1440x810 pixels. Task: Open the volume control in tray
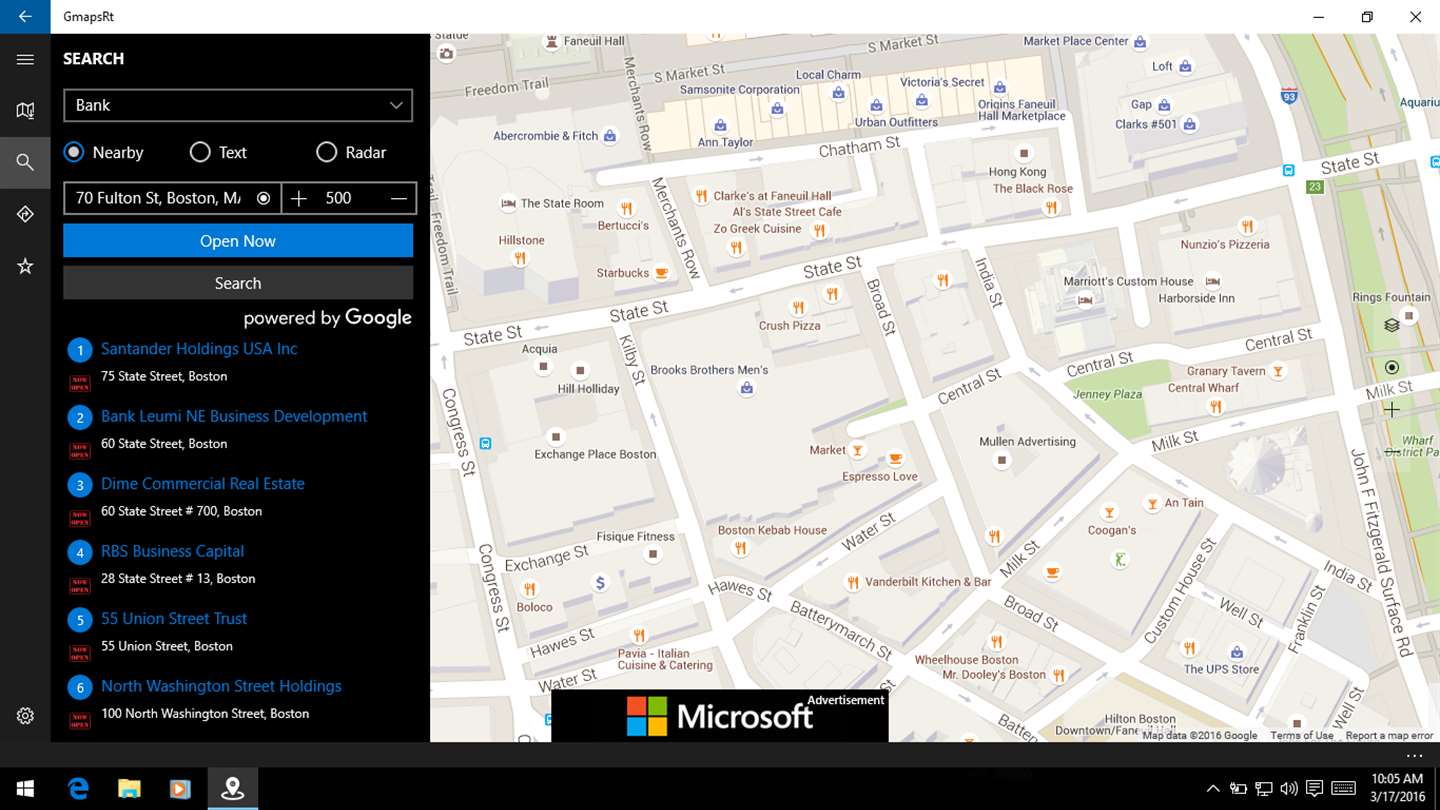click(x=1289, y=789)
